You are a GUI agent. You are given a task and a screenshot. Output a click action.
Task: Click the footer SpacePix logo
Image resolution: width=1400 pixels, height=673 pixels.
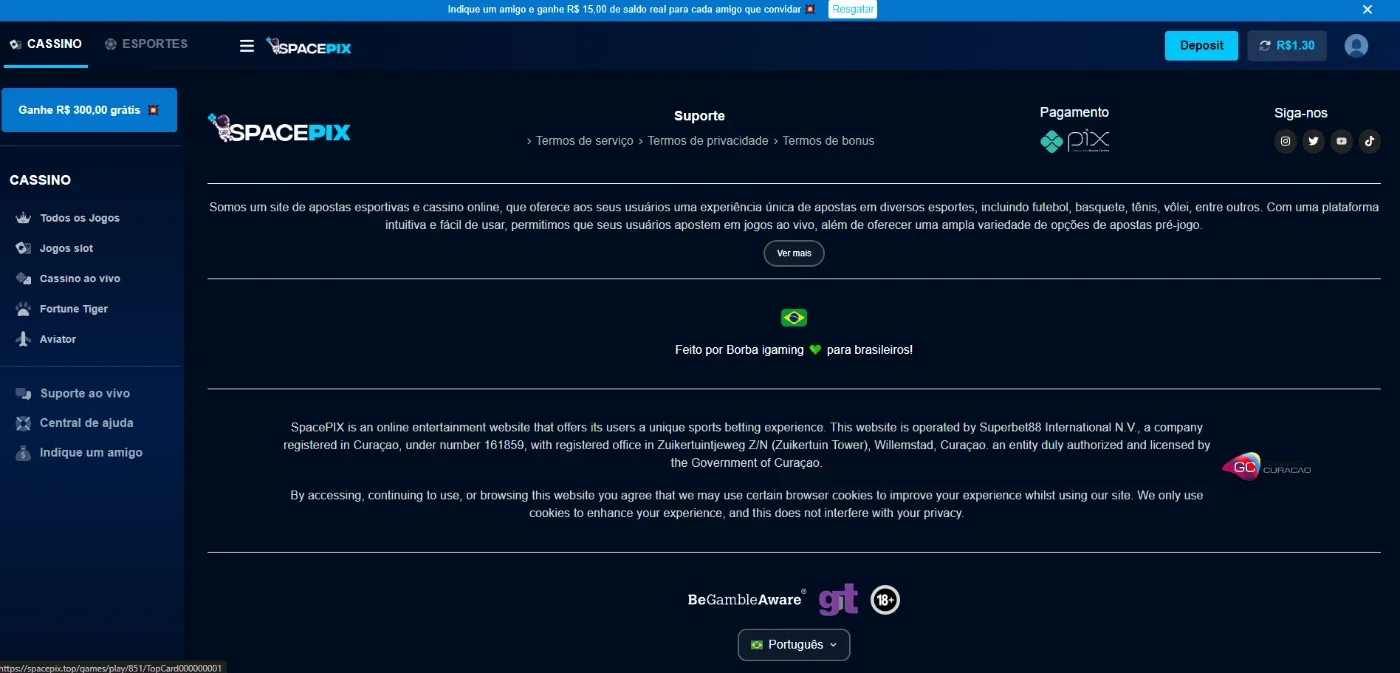click(x=279, y=129)
